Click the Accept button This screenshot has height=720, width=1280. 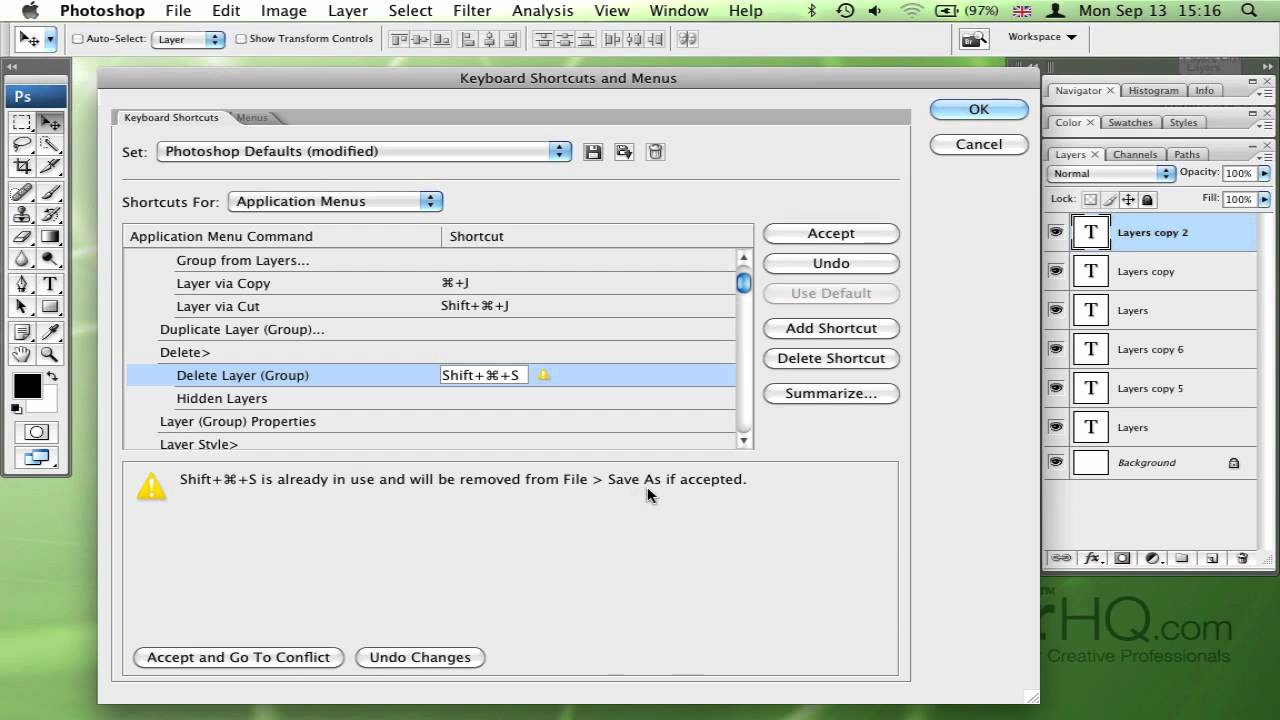tap(831, 234)
